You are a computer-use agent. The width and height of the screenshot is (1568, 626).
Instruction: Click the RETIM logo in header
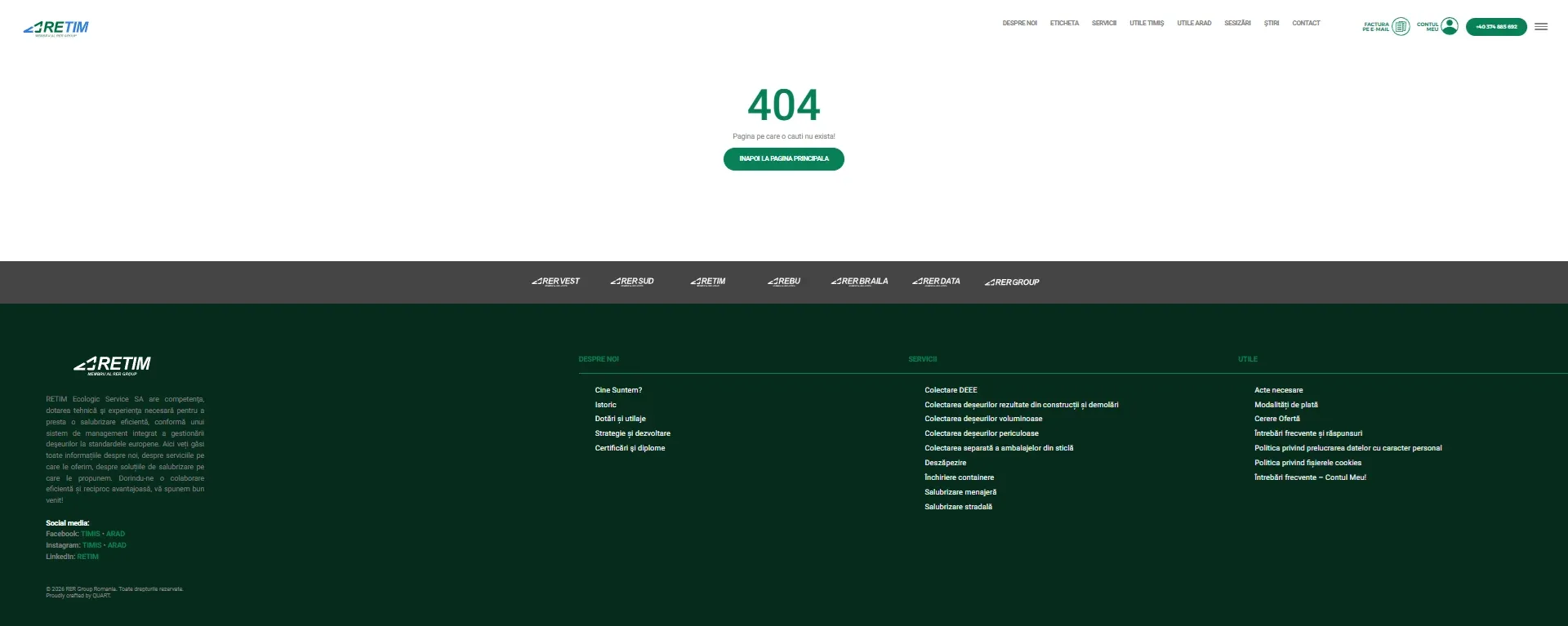56,29
